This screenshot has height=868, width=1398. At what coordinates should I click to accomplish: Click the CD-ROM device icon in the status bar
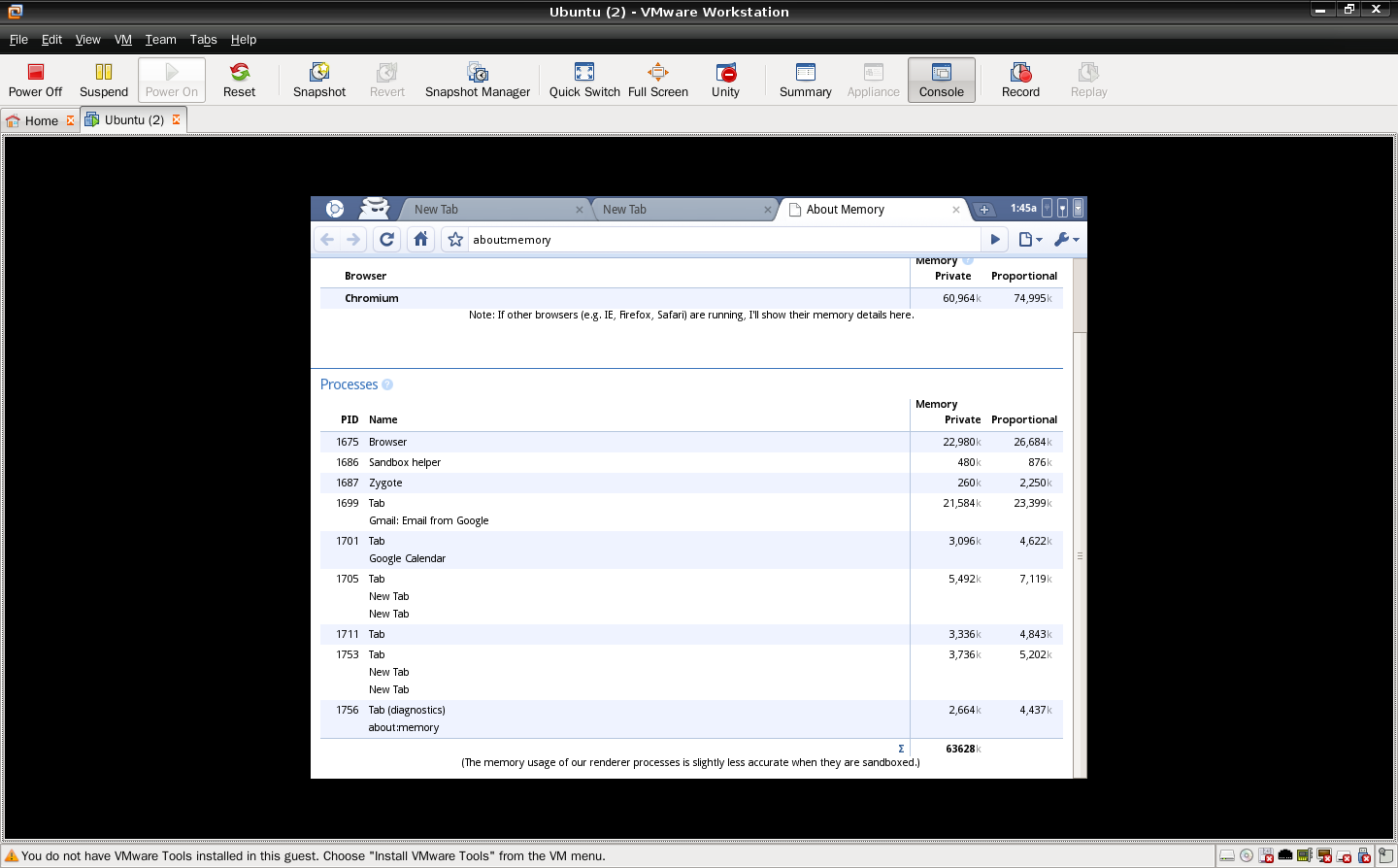1246,855
